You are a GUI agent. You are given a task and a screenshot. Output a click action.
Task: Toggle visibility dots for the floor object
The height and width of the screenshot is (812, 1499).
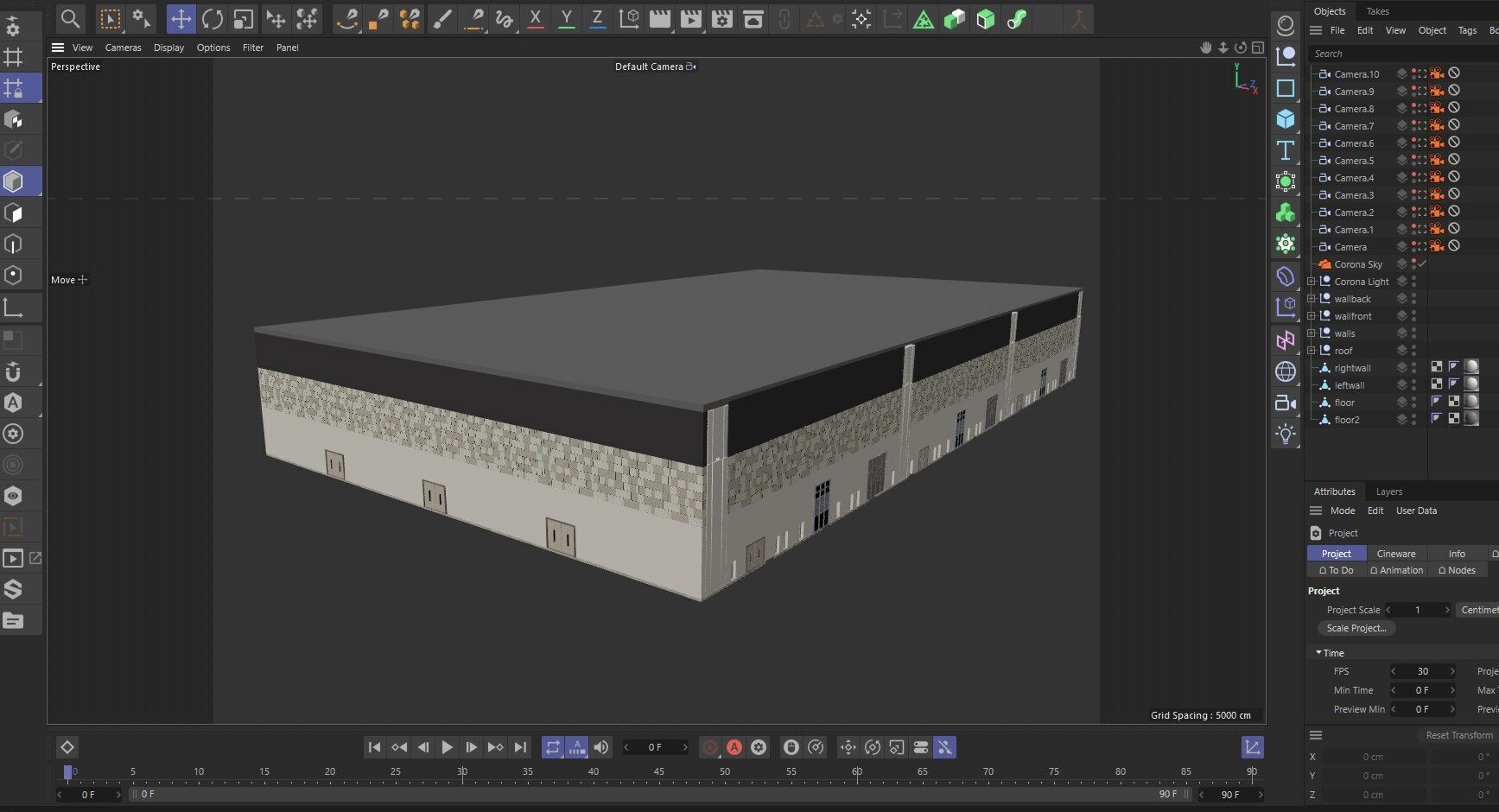click(x=1413, y=403)
